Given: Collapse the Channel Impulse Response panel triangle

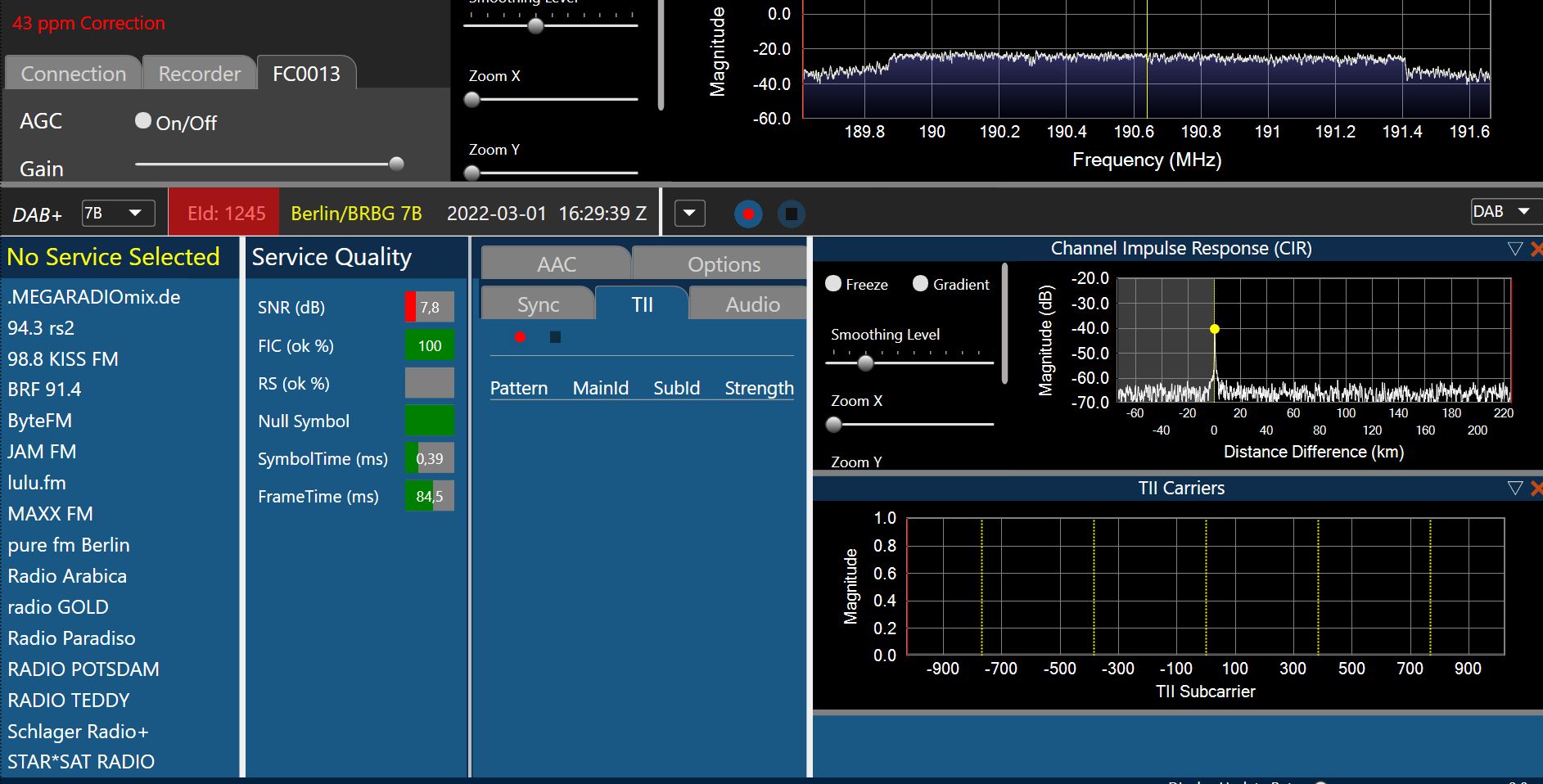Looking at the screenshot, I should [x=1514, y=249].
